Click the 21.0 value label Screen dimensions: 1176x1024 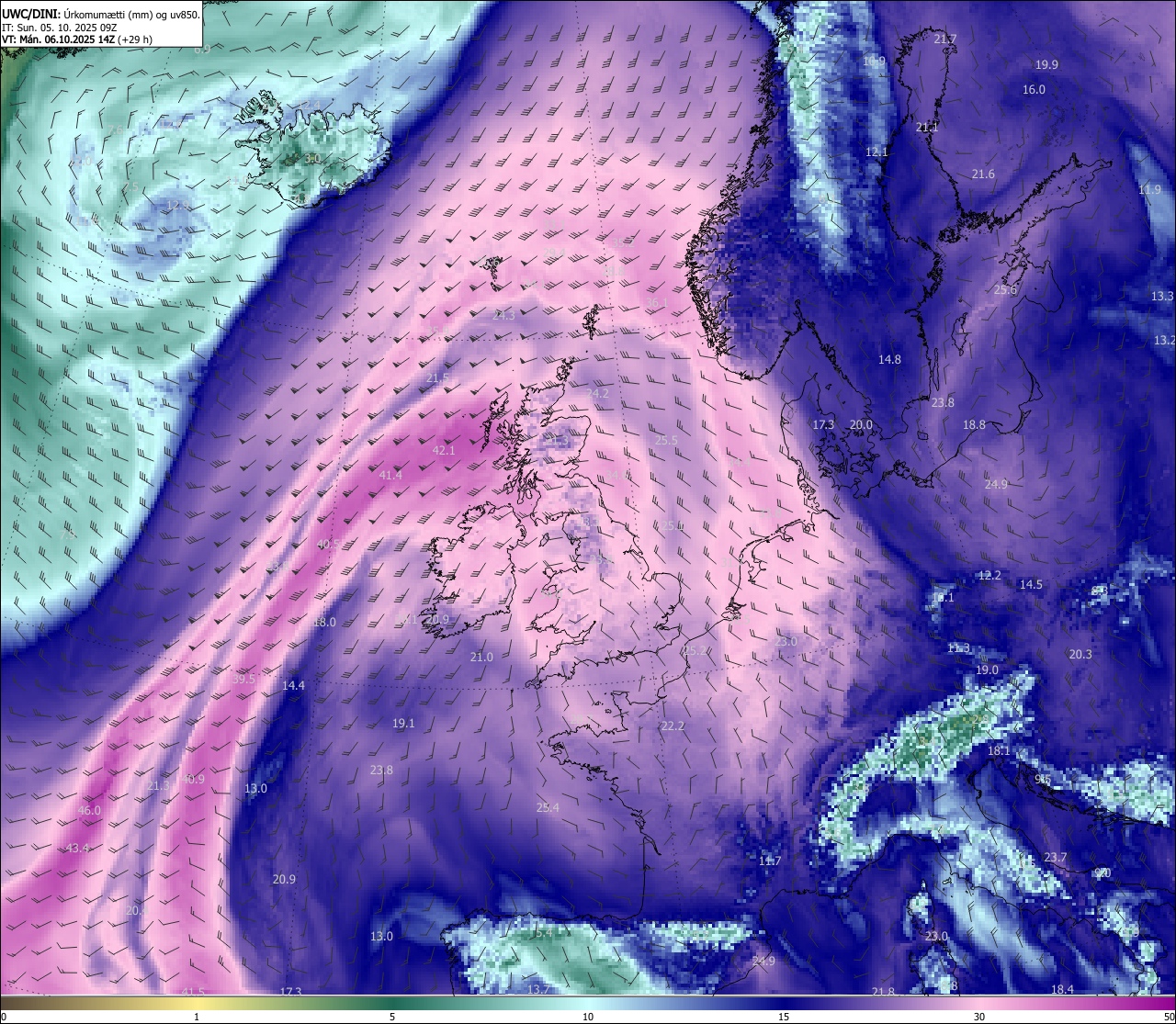point(481,657)
